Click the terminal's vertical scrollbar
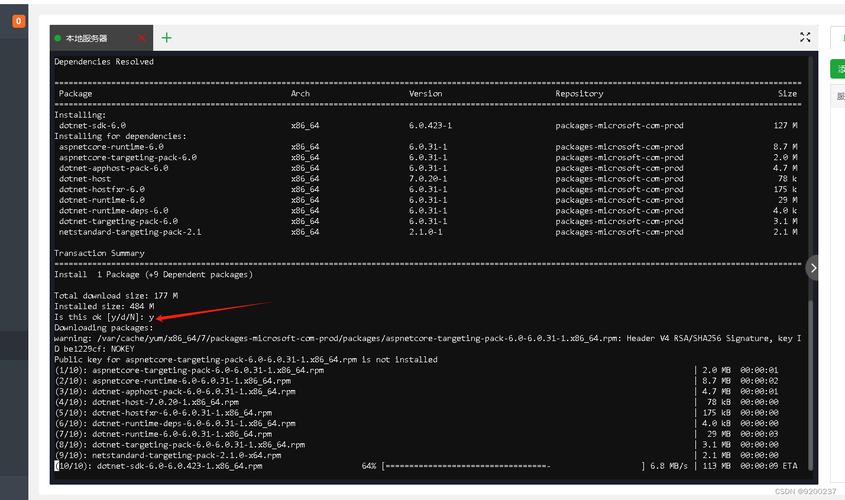 tap(810, 380)
